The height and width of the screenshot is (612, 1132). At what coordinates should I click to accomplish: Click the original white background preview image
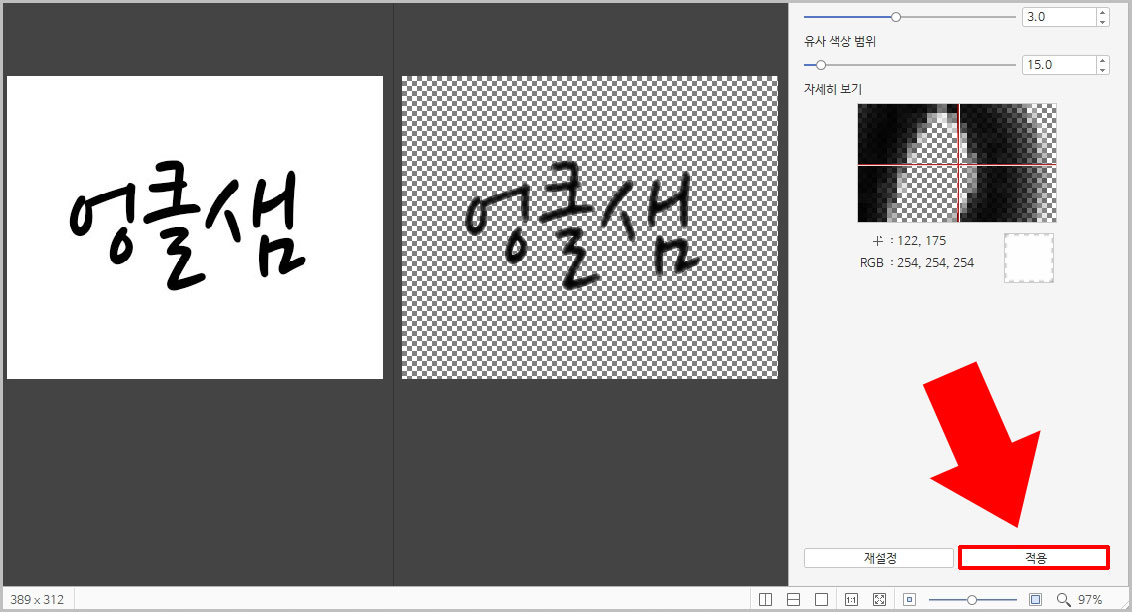[x=194, y=226]
